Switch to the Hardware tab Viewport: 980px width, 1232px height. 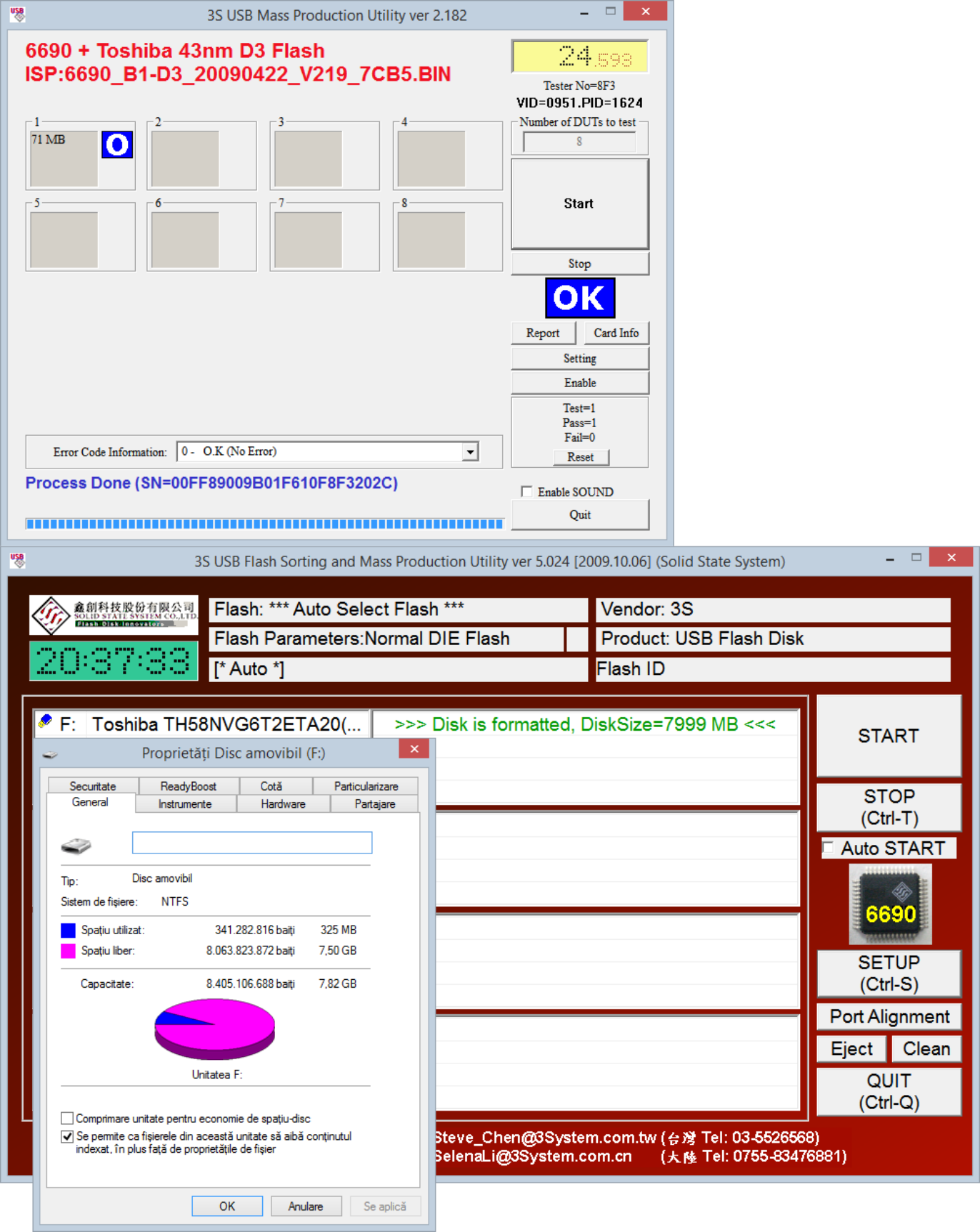click(x=283, y=803)
